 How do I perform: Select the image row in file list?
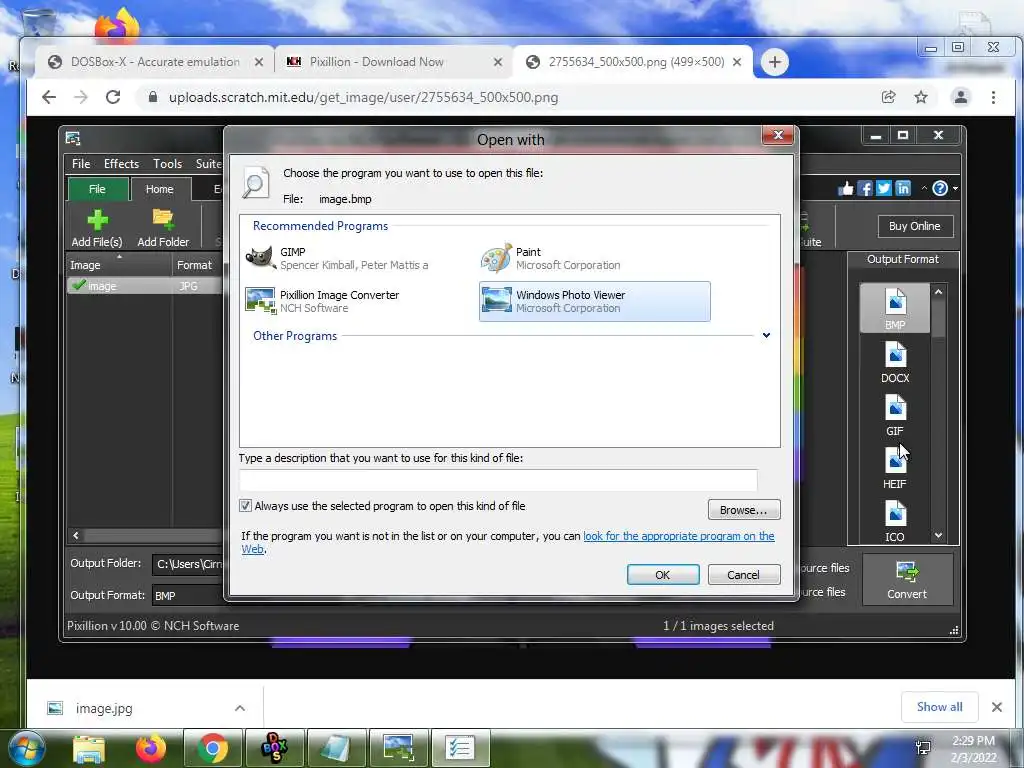point(144,286)
